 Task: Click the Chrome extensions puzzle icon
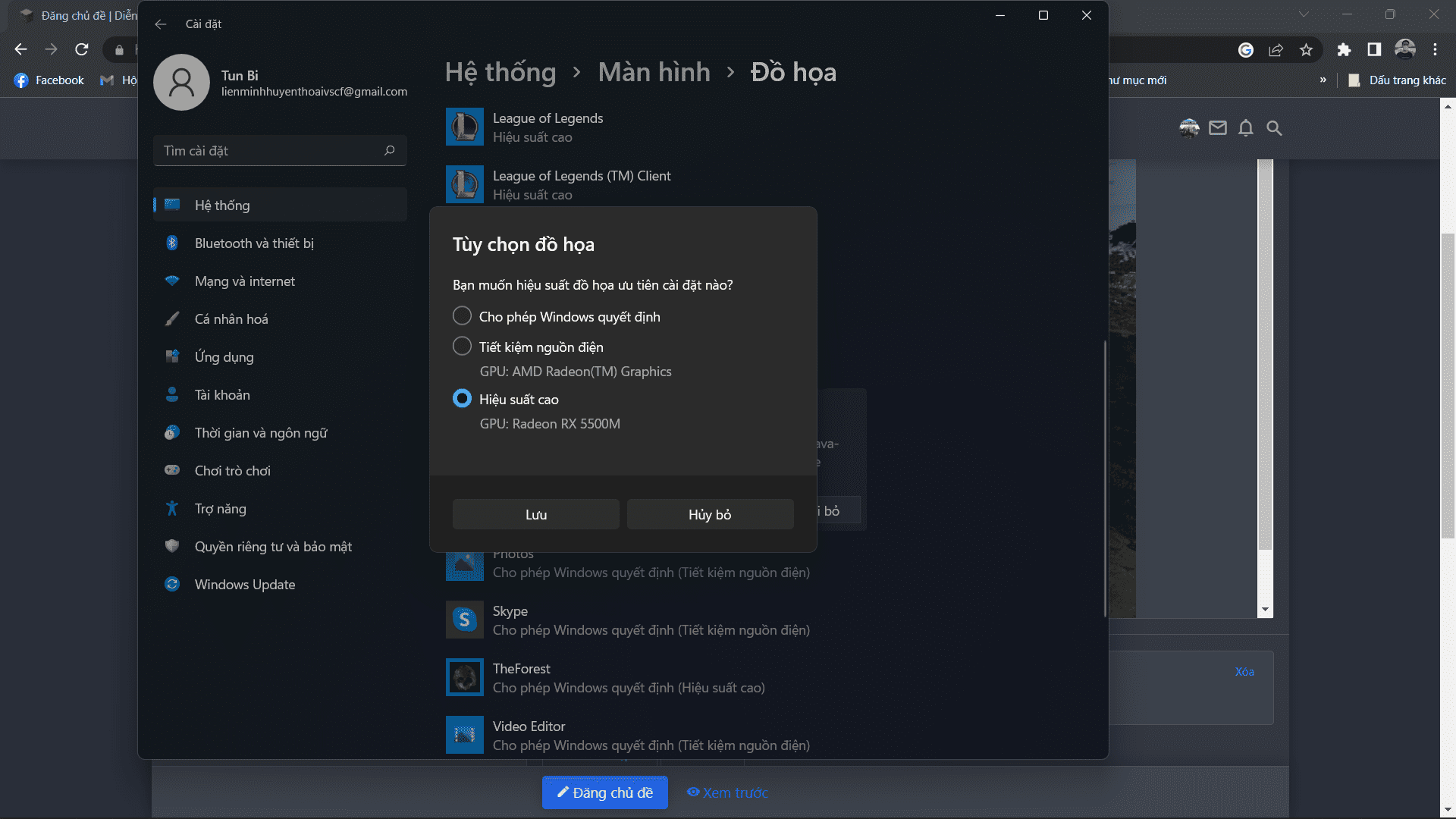pos(1344,50)
